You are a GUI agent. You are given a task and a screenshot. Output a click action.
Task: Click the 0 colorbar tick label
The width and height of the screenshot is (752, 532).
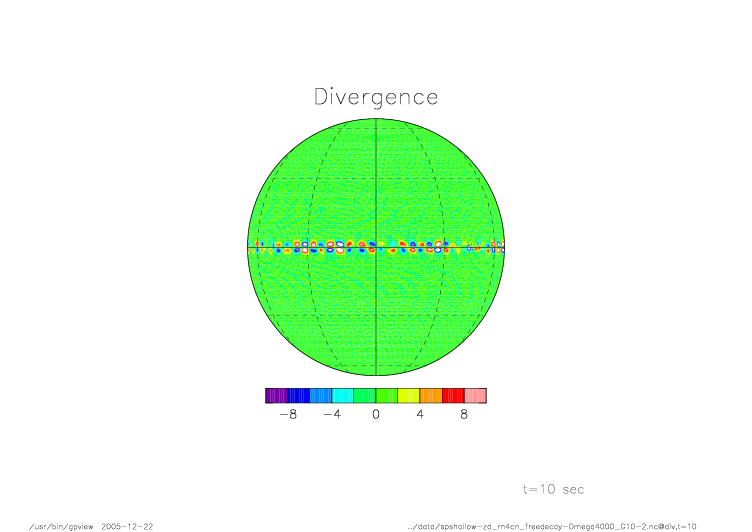pyautogui.click(x=376, y=415)
